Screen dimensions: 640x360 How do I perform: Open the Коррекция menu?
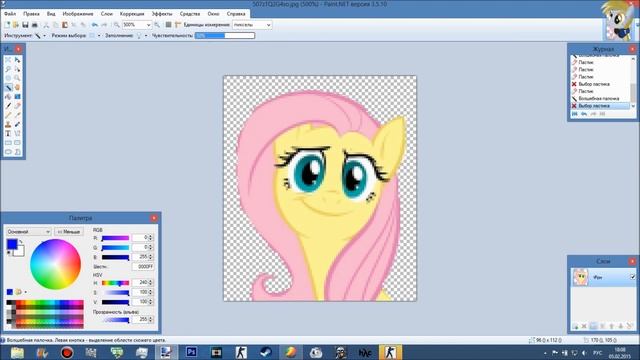click(132, 14)
